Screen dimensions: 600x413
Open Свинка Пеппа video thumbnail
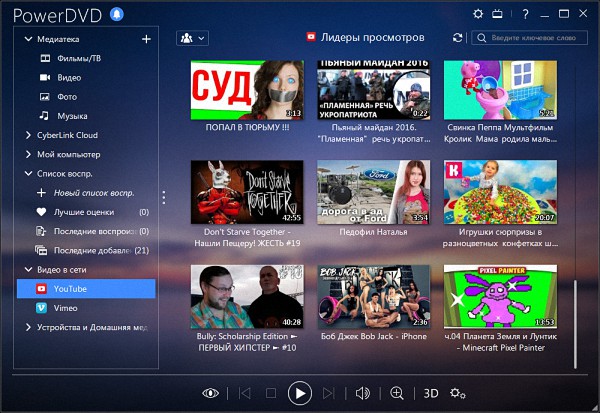500,90
